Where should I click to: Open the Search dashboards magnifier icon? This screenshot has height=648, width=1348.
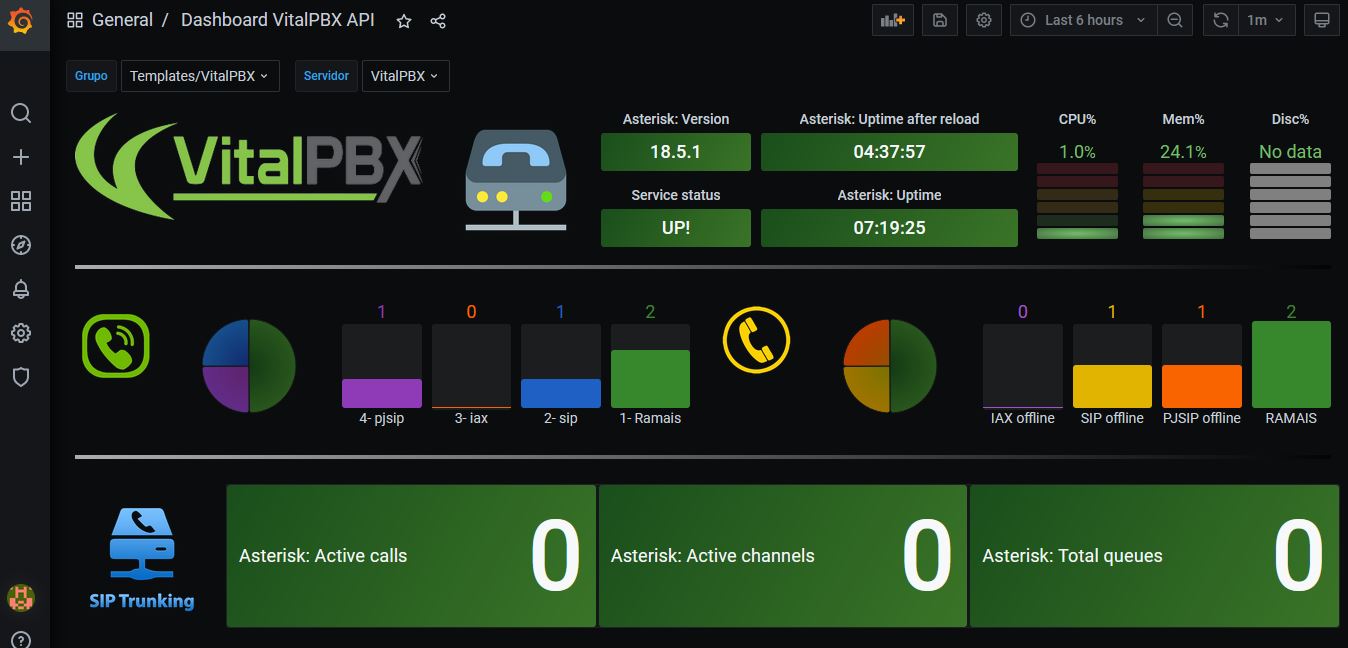21,113
